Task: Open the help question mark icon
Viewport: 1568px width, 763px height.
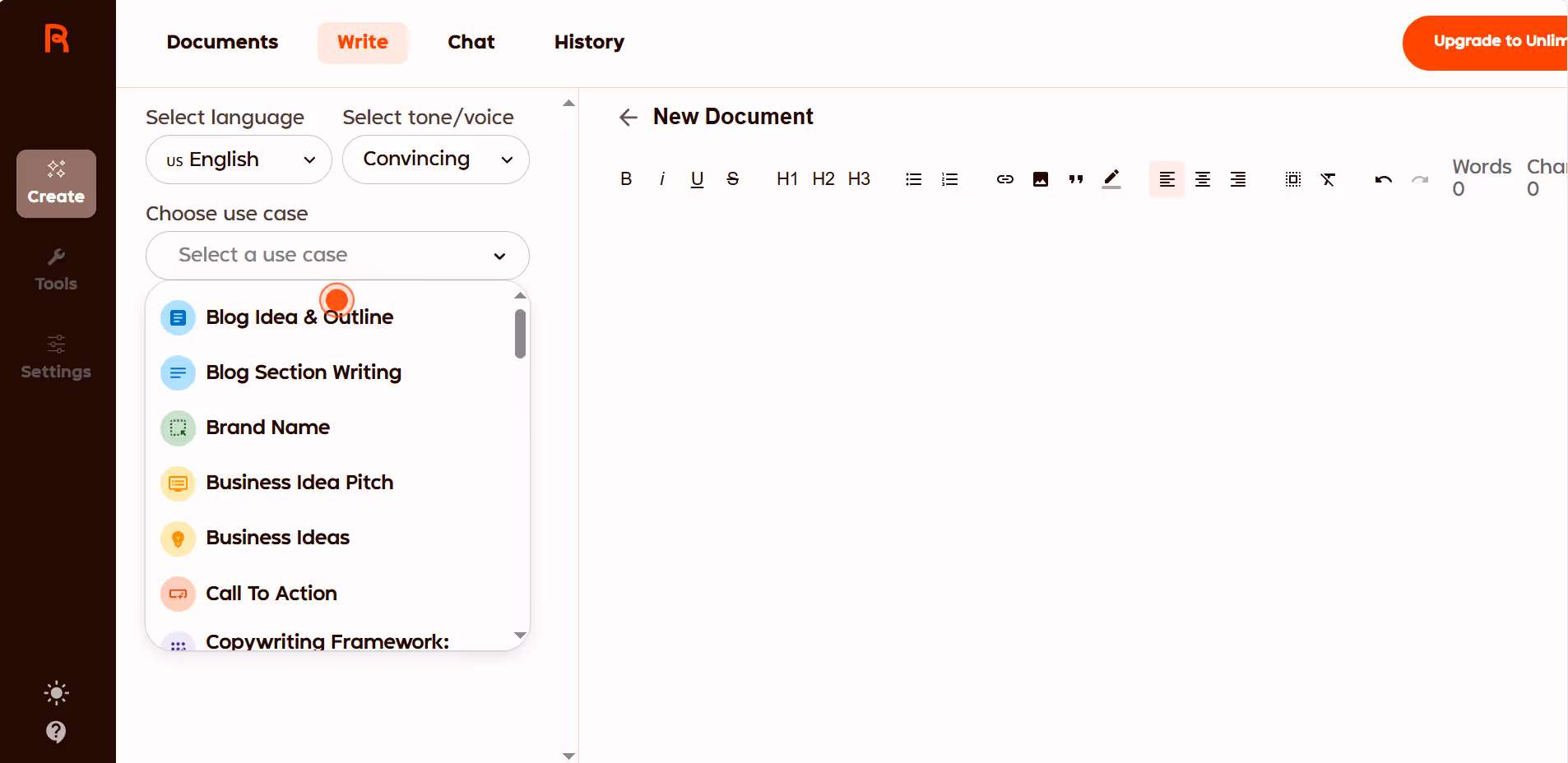Action: click(x=56, y=732)
